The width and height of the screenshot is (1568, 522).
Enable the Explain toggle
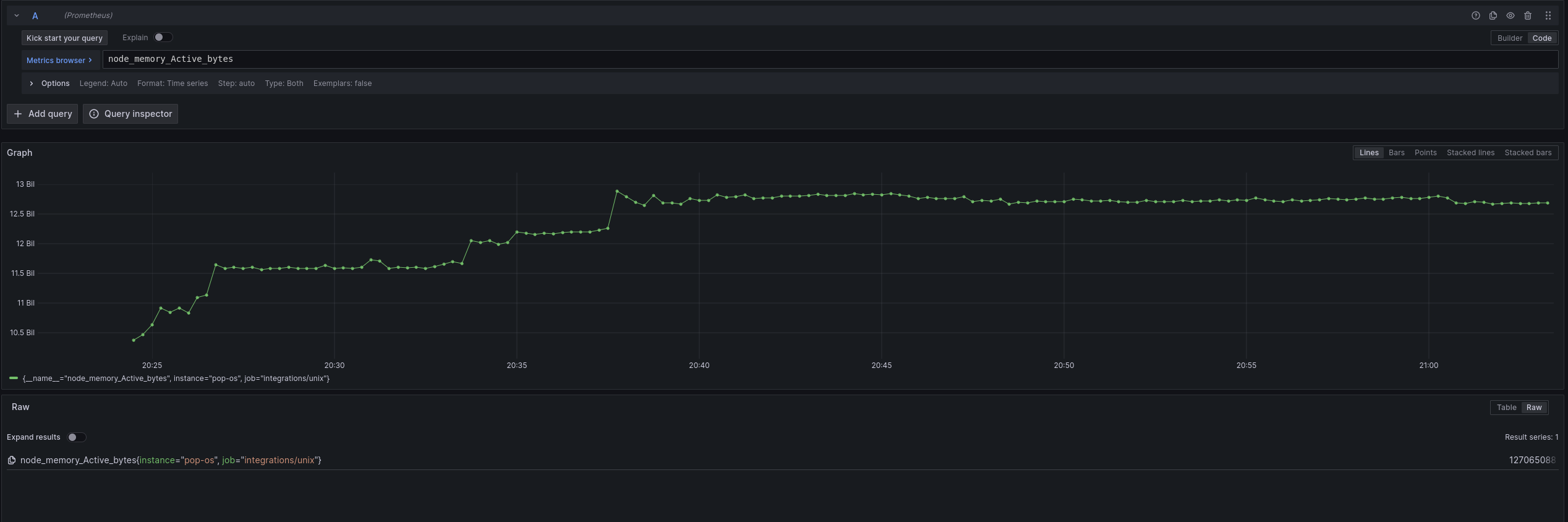[x=163, y=37]
